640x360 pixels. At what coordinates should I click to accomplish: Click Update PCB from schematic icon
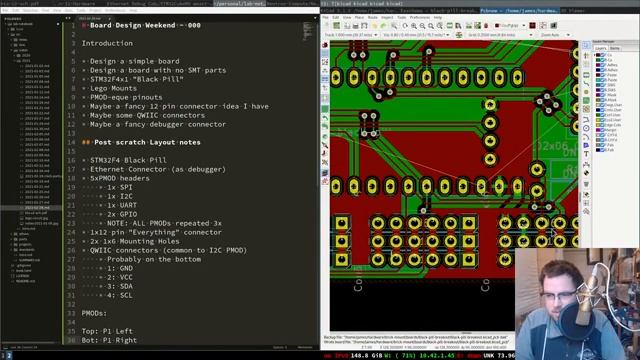[x=477, y=25]
